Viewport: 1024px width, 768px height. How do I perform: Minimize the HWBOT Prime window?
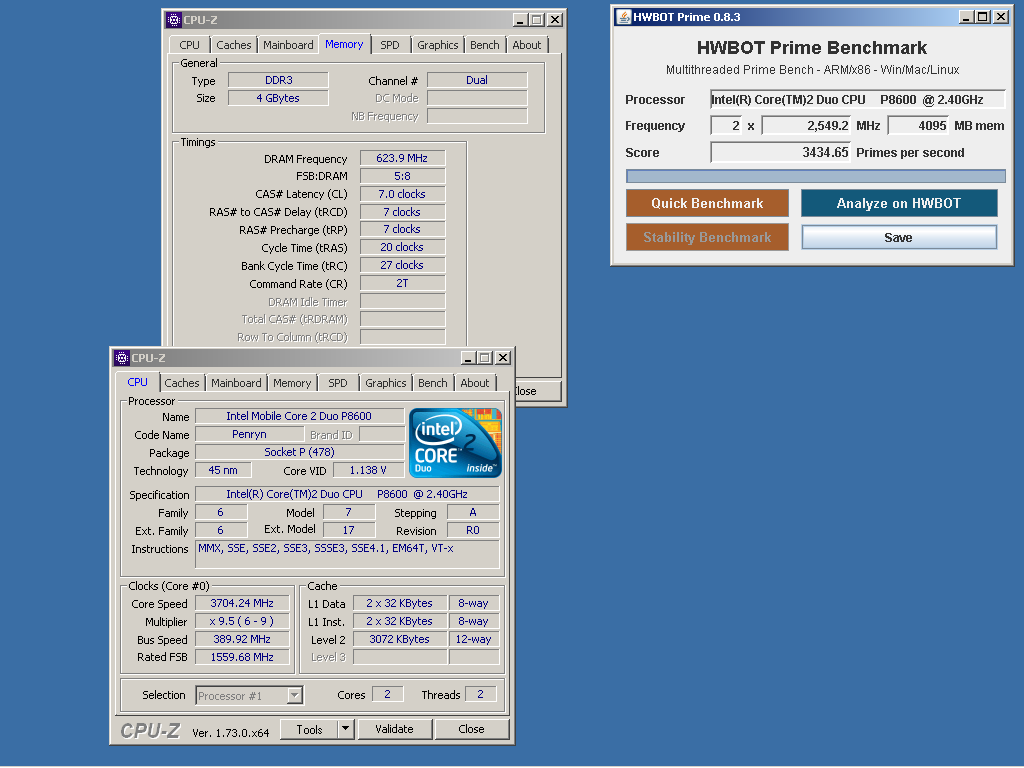967,17
